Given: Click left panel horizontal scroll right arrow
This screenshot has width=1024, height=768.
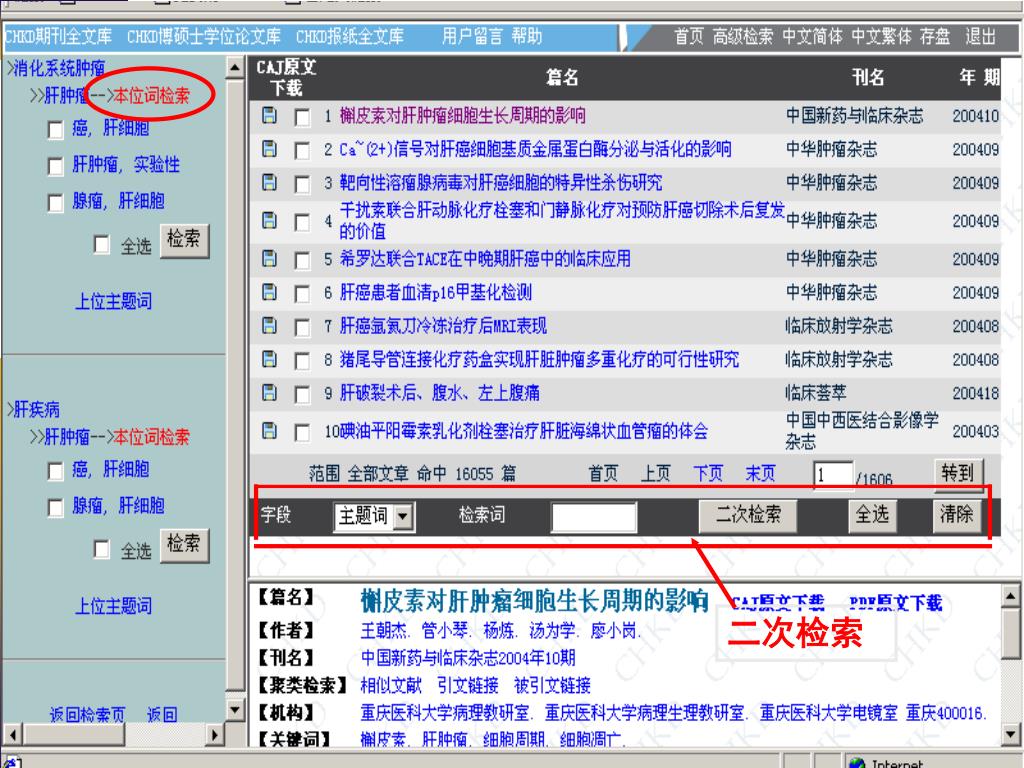Looking at the screenshot, I should [214, 735].
